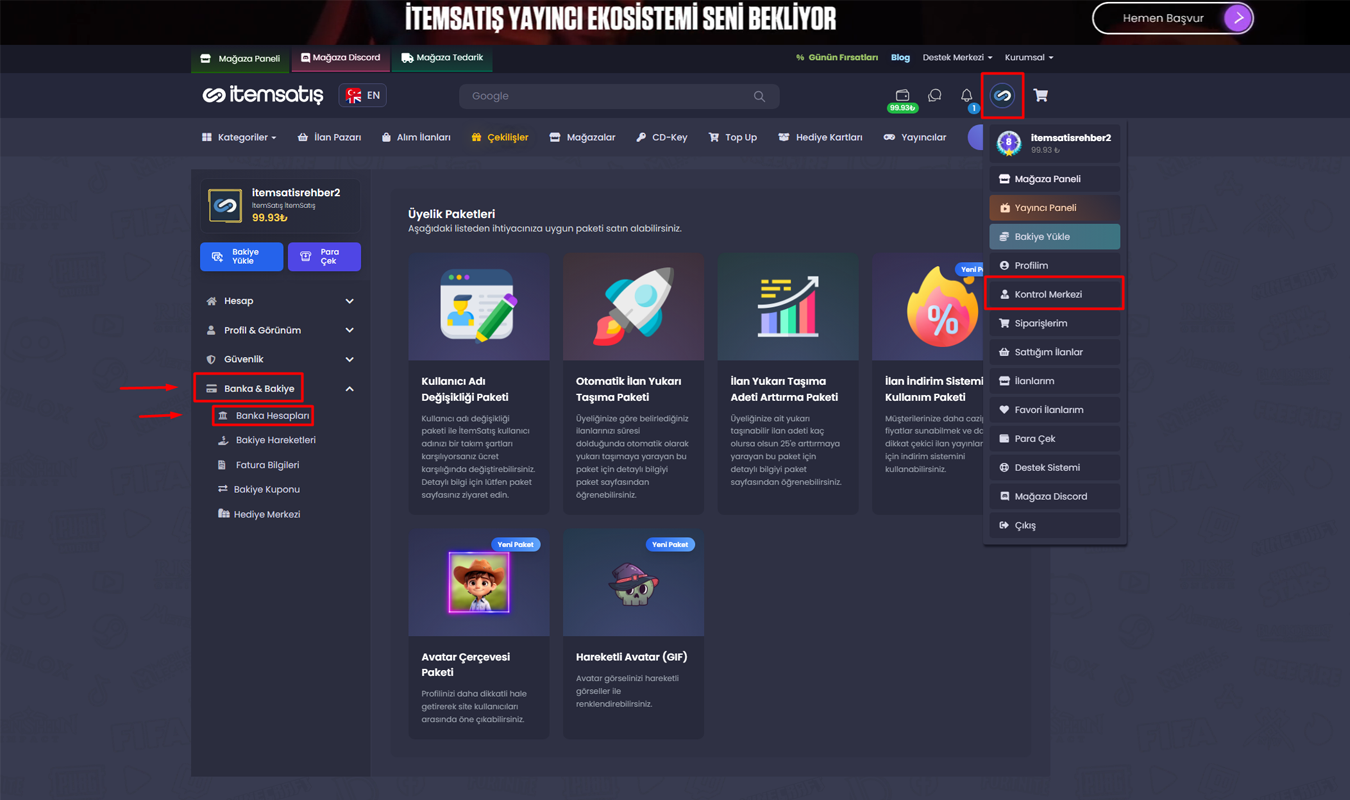Open the shopping cart icon
This screenshot has height=800, width=1350.
coord(1041,96)
